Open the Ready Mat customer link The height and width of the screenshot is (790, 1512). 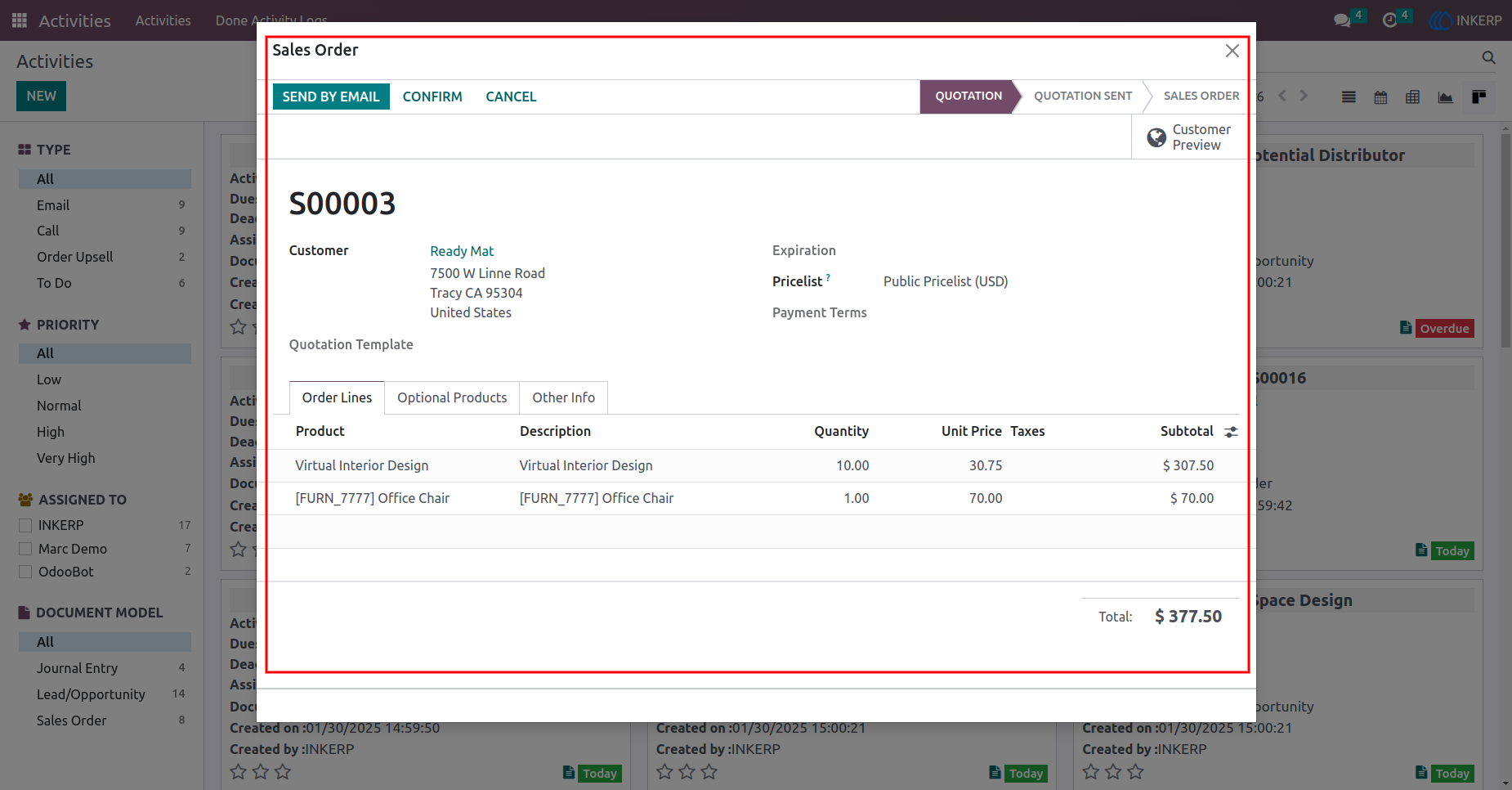tap(462, 251)
